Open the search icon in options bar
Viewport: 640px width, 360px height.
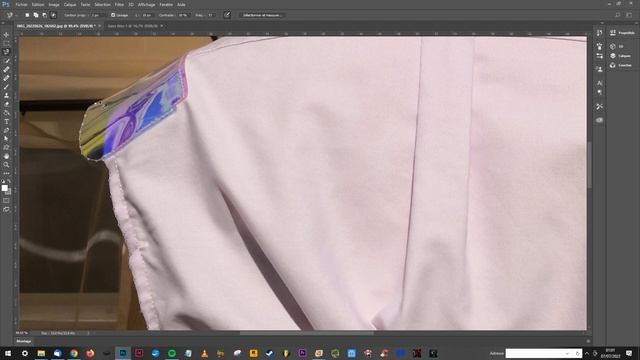618,15
